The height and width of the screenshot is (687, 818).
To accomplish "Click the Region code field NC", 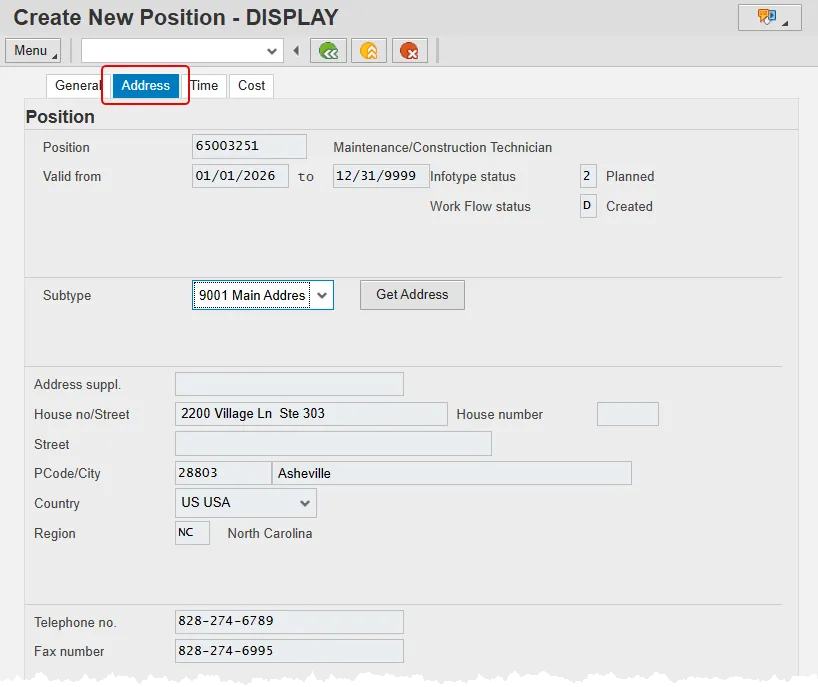I will pos(192,533).
